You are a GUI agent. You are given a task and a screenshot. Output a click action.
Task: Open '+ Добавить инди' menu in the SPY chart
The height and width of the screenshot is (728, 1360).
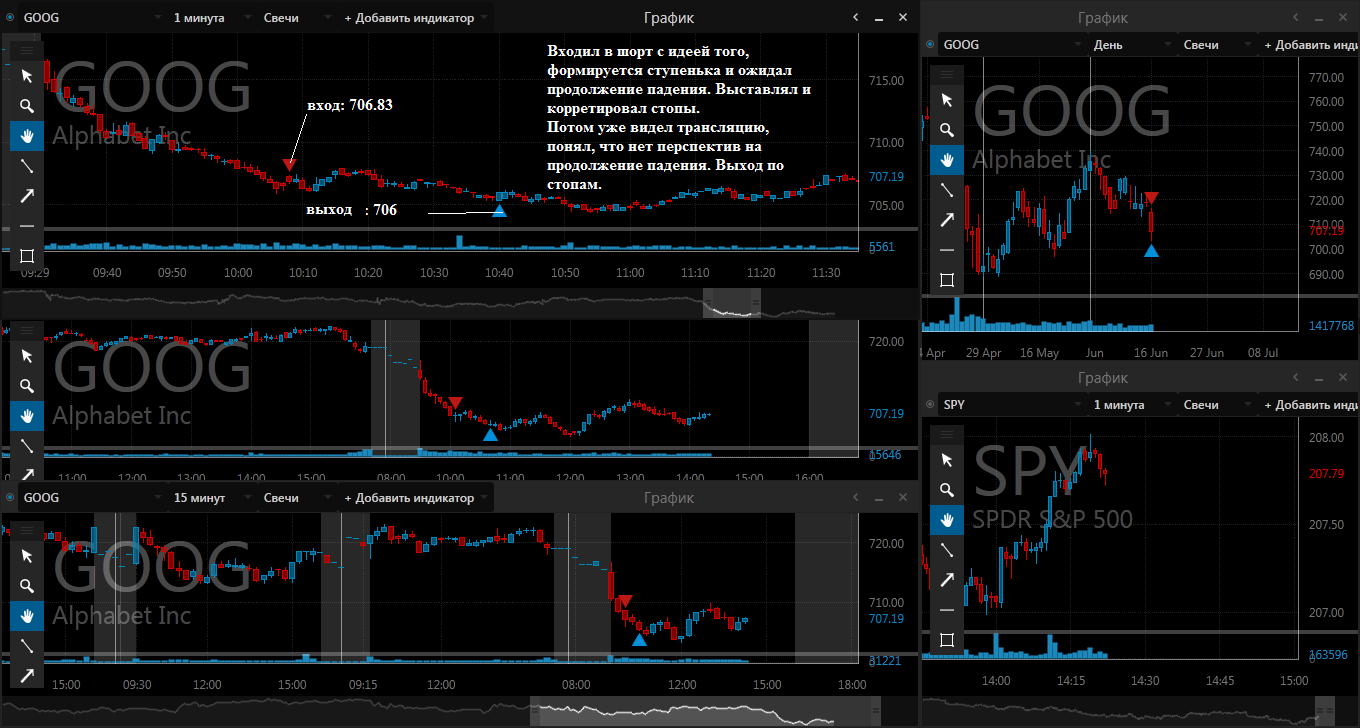tap(1311, 405)
